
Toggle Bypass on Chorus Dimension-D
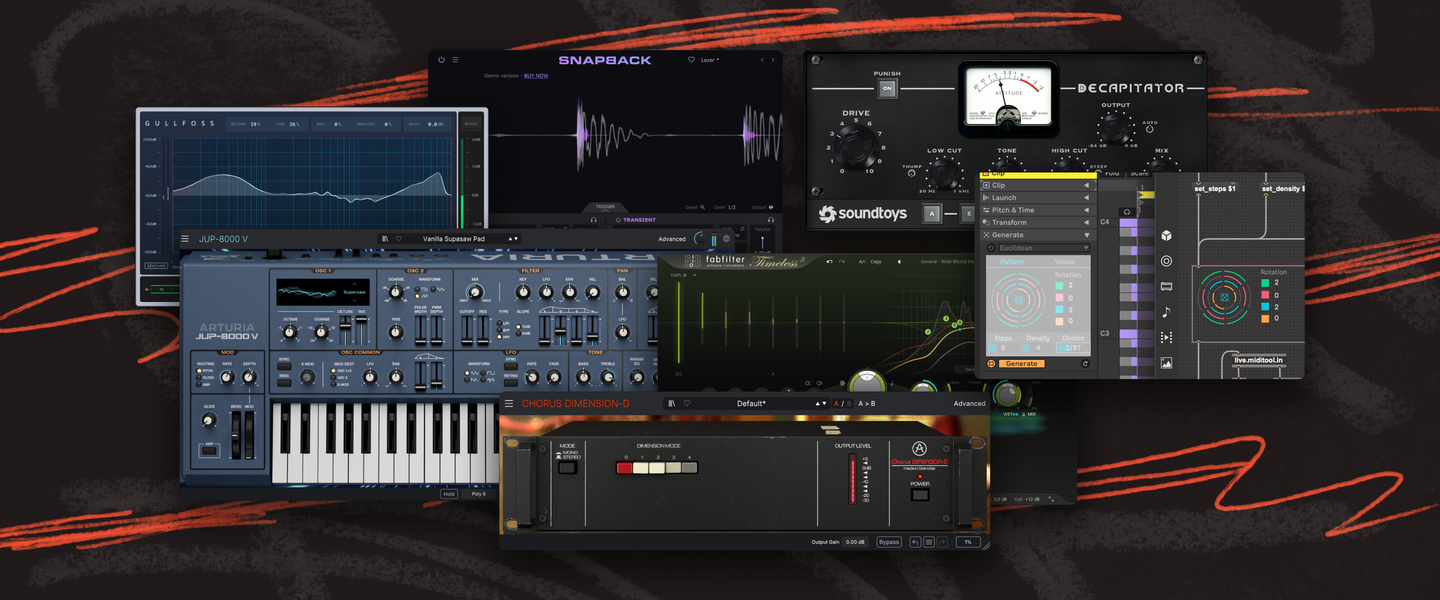pos(889,542)
